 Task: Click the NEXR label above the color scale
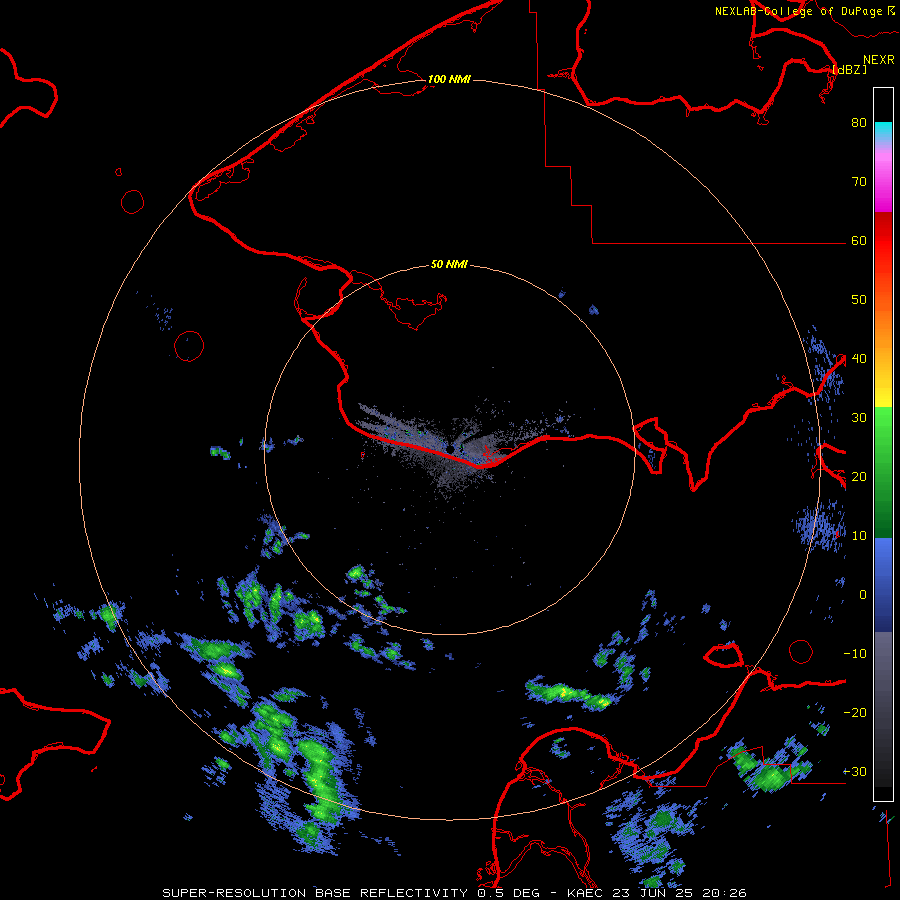click(x=879, y=60)
